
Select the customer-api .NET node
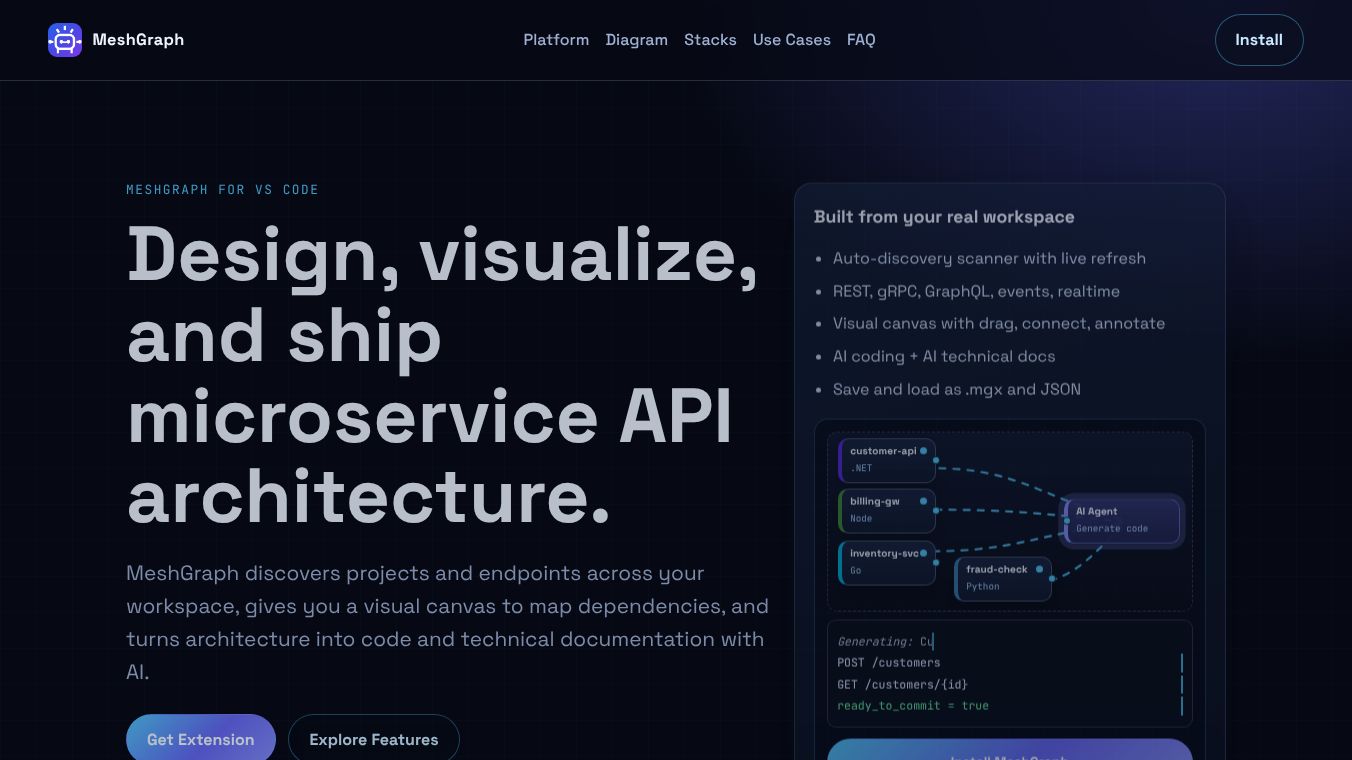[887, 460]
